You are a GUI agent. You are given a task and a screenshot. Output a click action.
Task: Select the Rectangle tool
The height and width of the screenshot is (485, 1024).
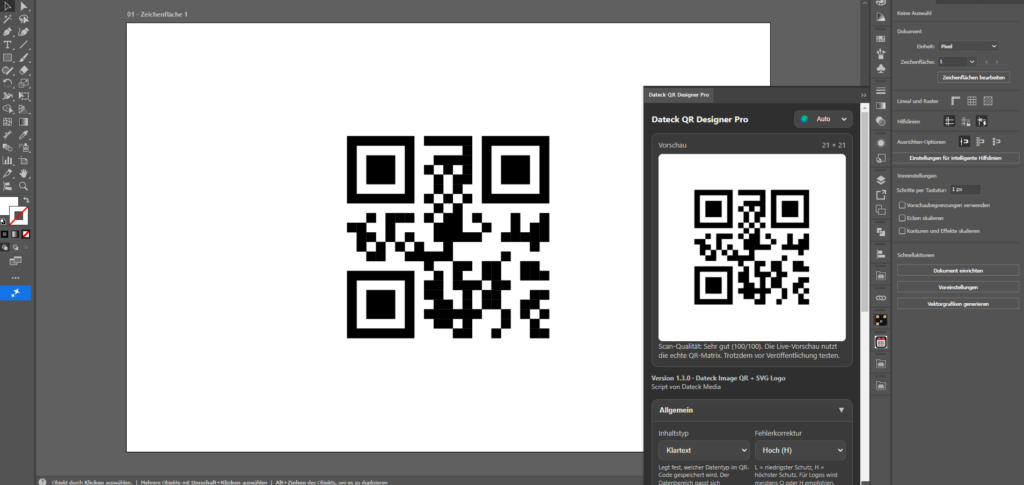(8, 57)
